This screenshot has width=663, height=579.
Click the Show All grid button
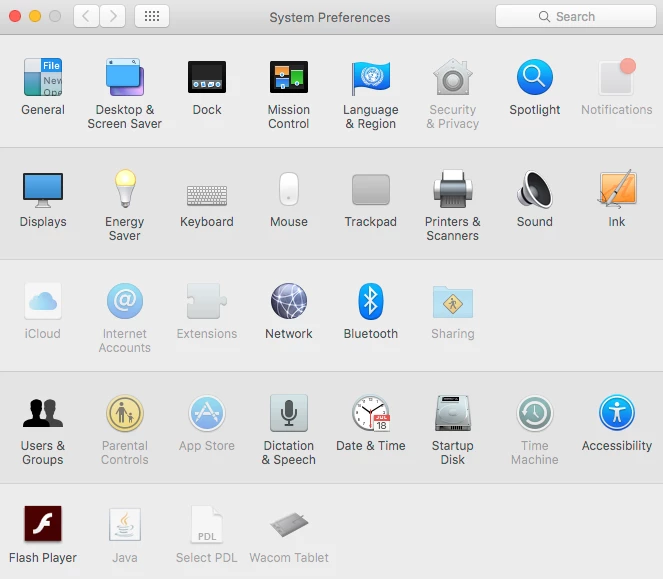click(x=152, y=16)
